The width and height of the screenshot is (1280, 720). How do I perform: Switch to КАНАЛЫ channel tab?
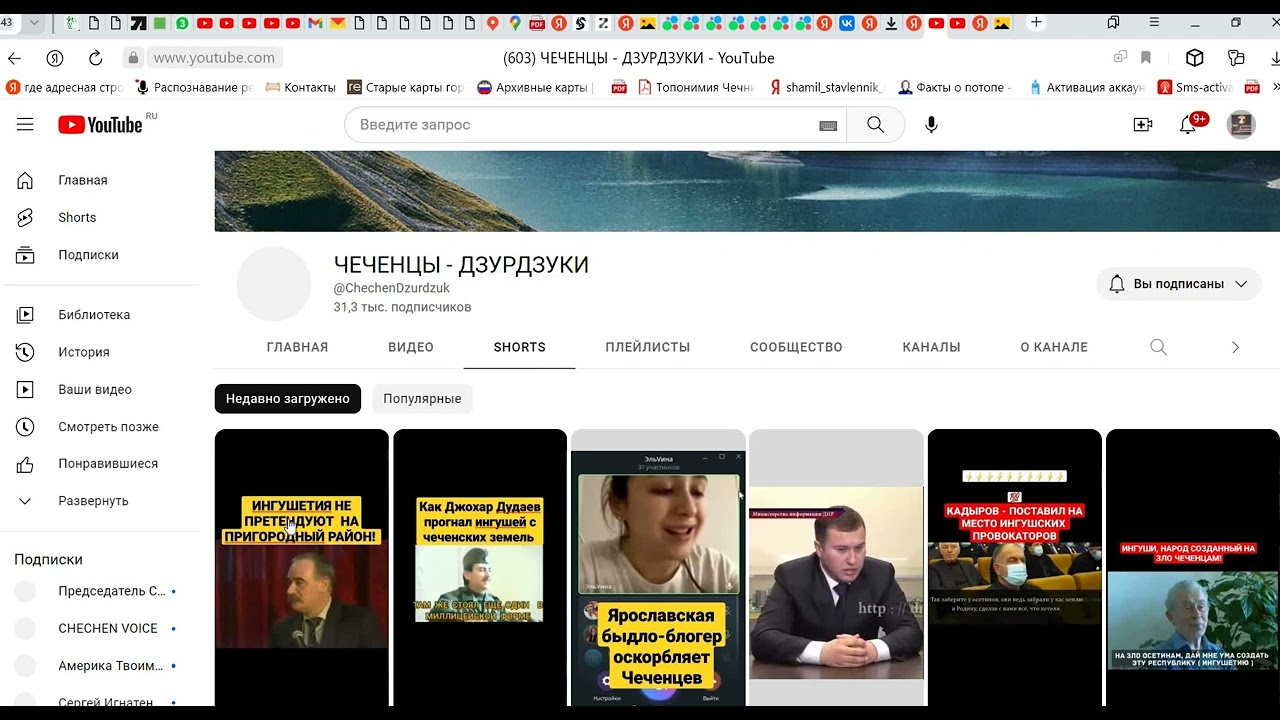point(931,347)
